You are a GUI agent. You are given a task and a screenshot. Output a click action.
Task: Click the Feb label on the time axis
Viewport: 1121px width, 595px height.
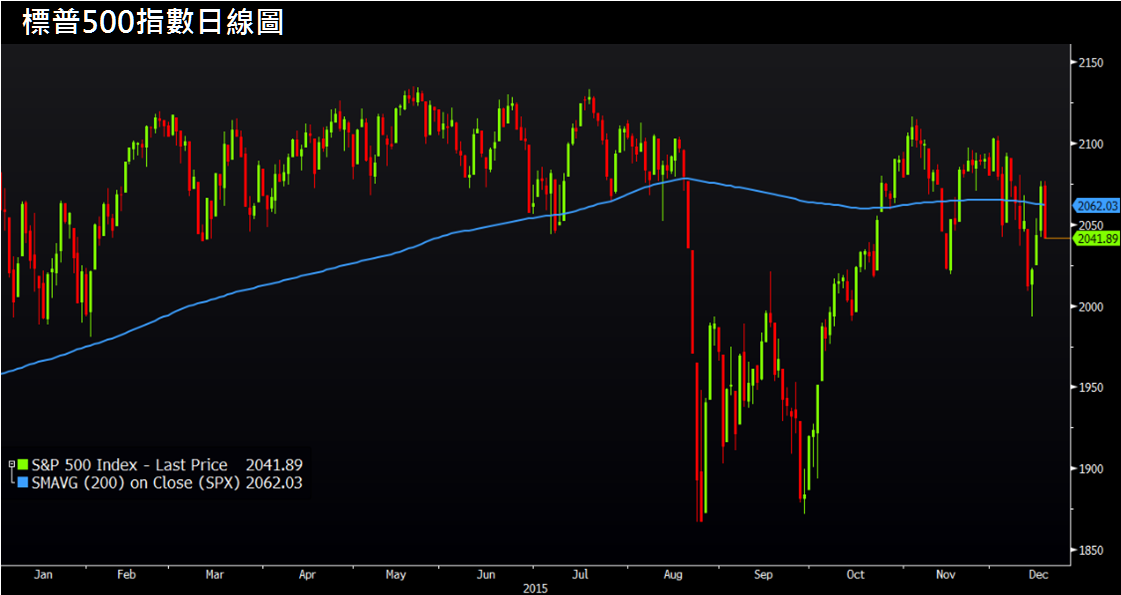click(x=127, y=574)
